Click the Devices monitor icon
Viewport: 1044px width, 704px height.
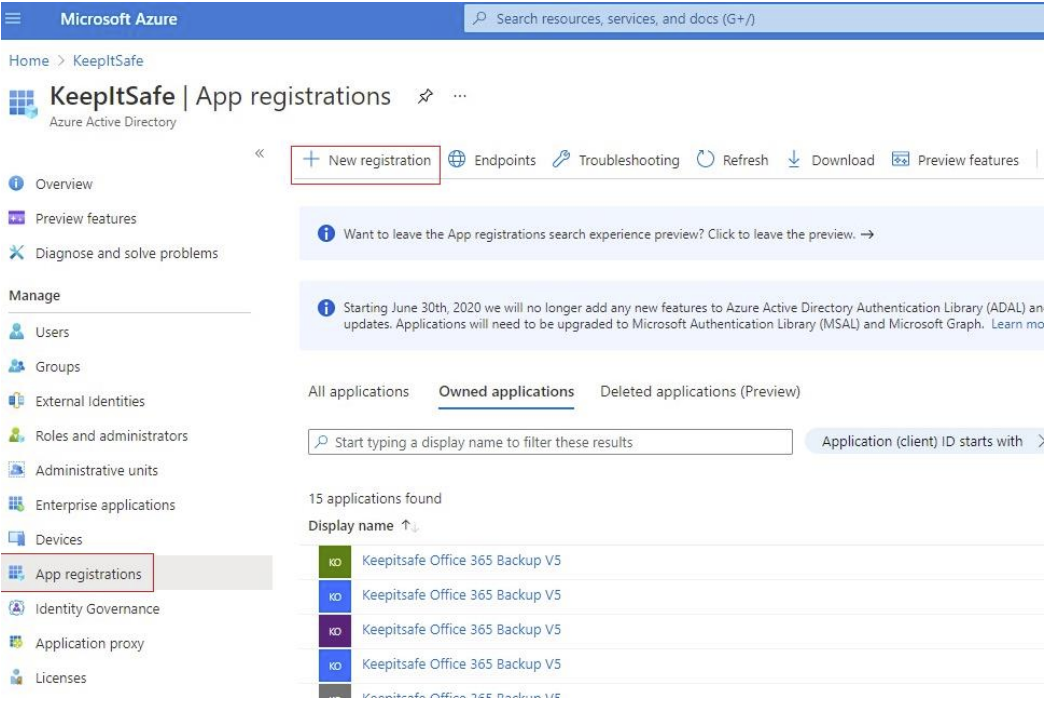click(17, 538)
